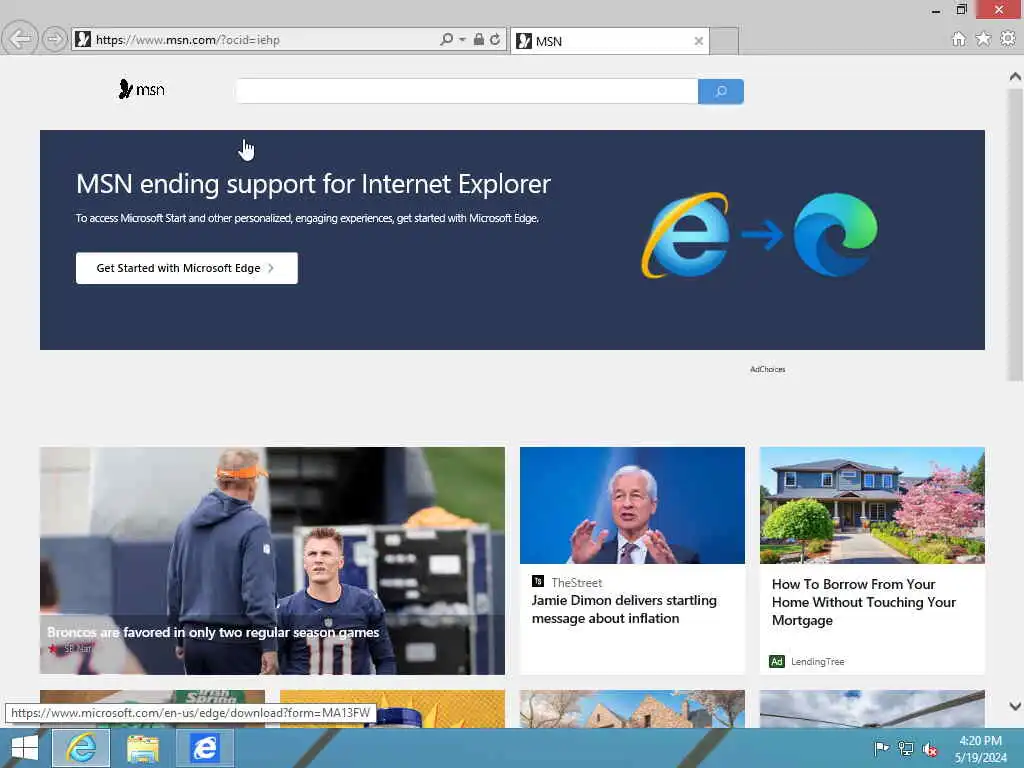Screen dimensions: 1024x768
Task: Open File Explorer from the taskbar
Action: pos(143,748)
